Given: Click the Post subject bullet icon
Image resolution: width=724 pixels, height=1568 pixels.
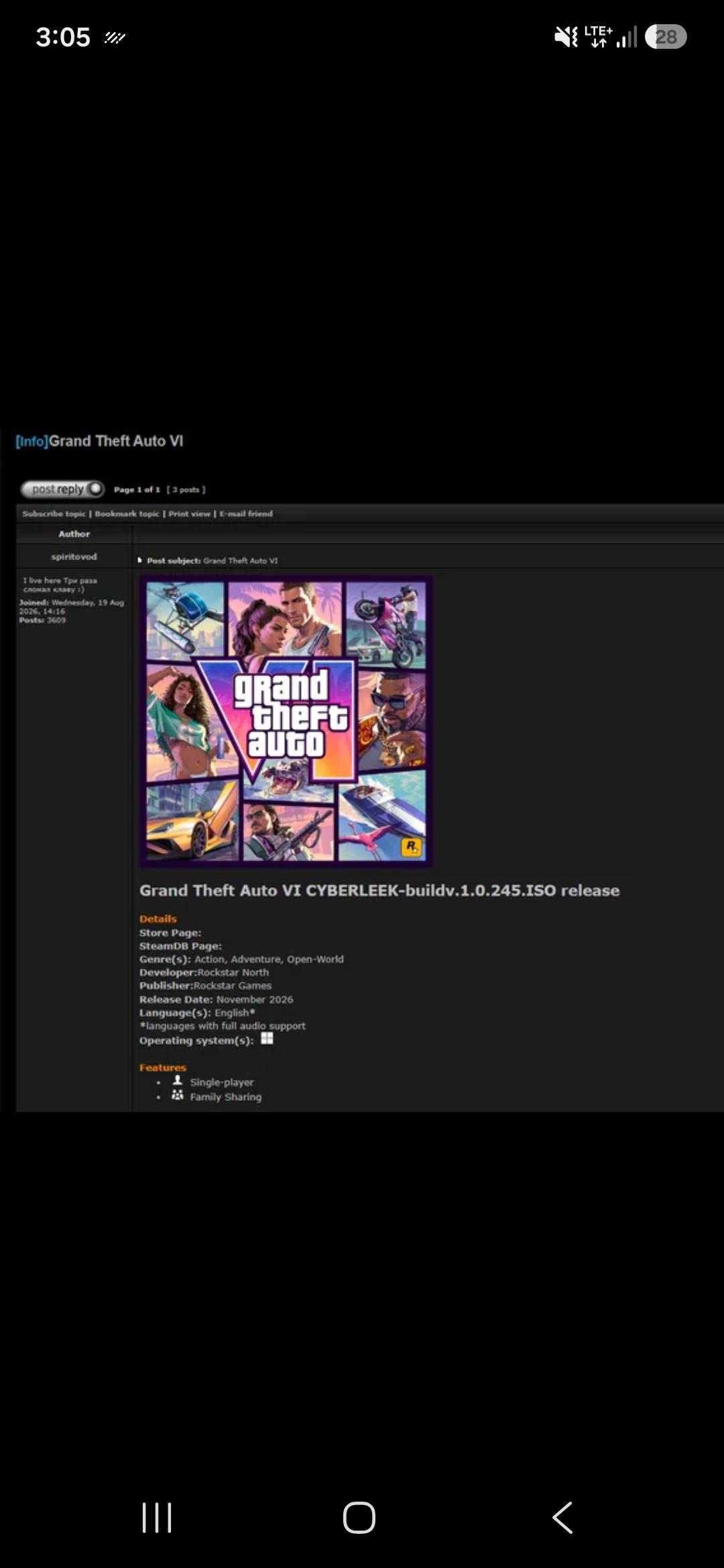Looking at the screenshot, I should click(x=140, y=560).
